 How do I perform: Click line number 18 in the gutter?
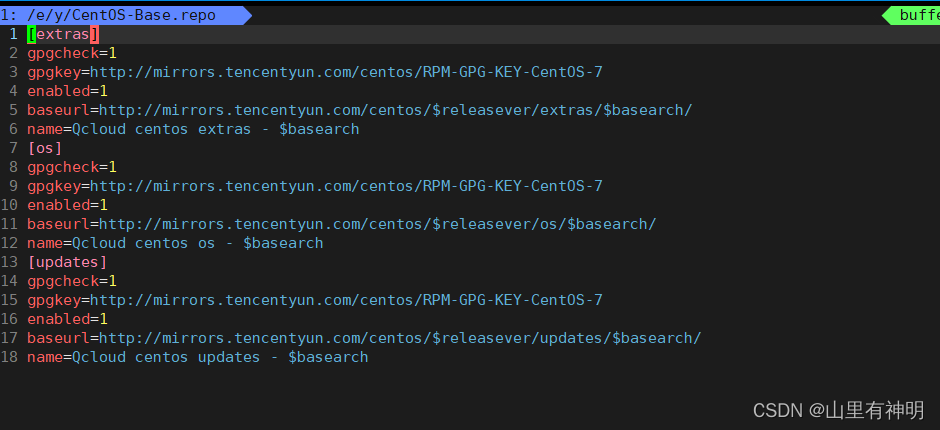click(9, 357)
